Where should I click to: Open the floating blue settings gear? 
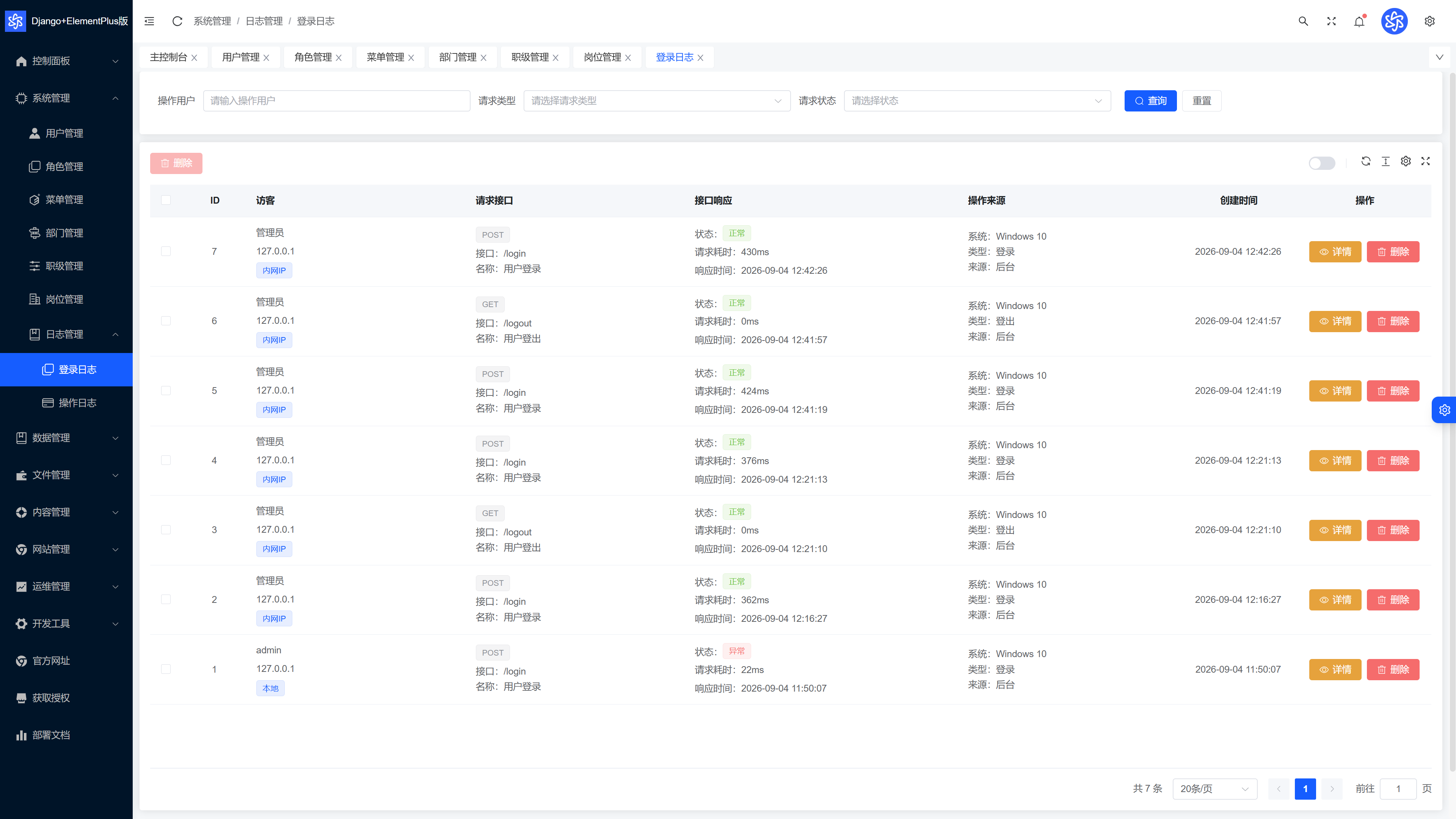(x=1444, y=410)
